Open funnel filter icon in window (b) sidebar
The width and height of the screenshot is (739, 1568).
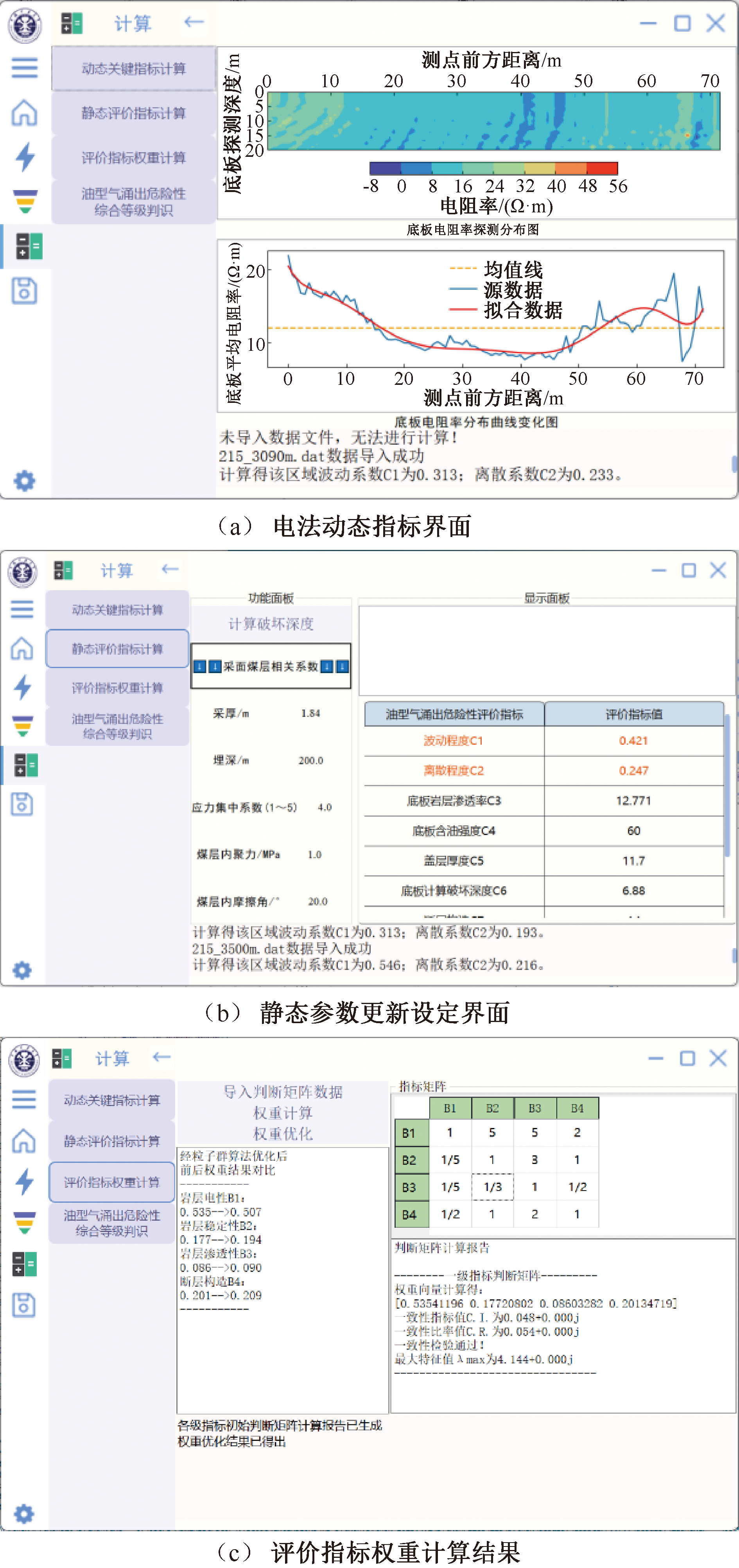point(23,726)
